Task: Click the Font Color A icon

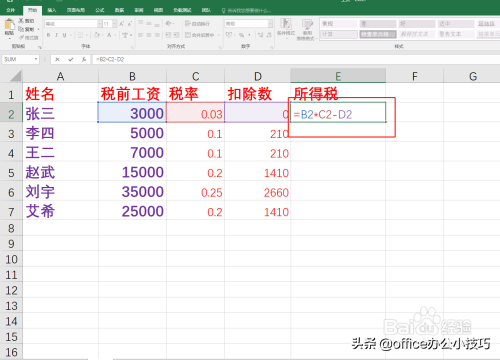Action: click(x=109, y=35)
